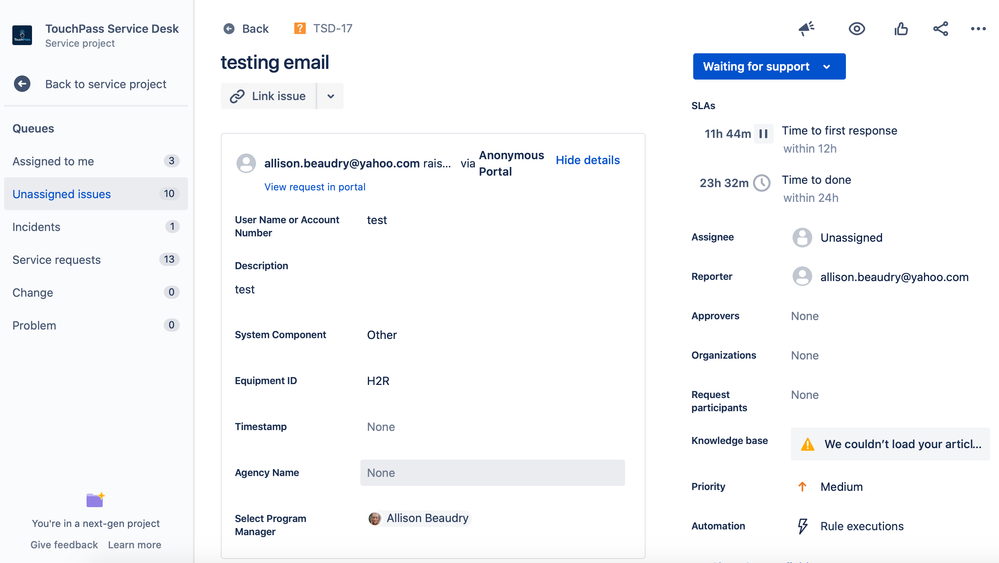The width and height of the screenshot is (999, 563).
Task: Click the clock icon on Time to done SLA
Action: pyautogui.click(x=761, y=183)
